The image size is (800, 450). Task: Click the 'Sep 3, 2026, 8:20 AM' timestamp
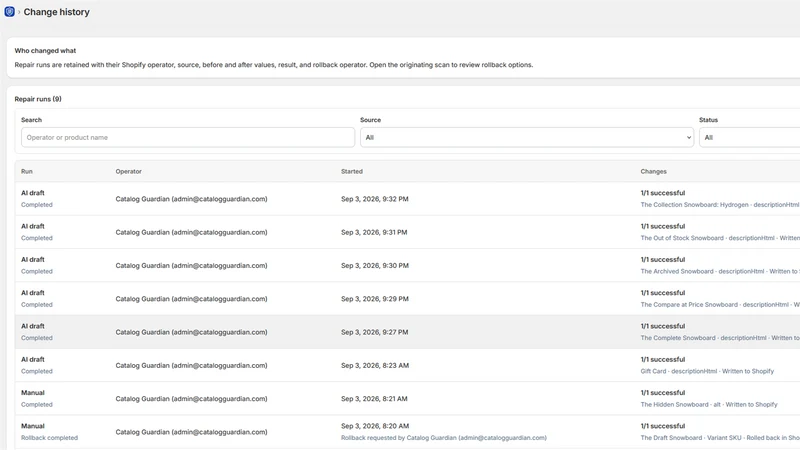[374, 426]
